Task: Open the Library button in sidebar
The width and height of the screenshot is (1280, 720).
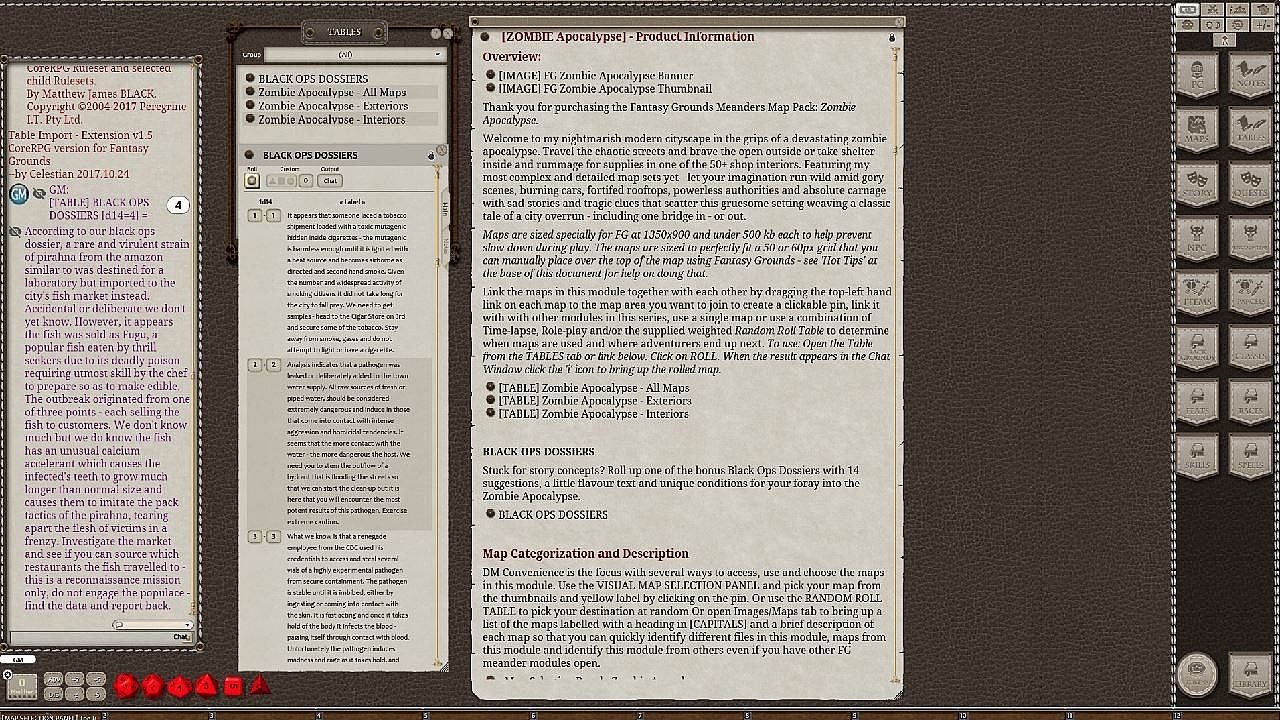Action: pyautogui.click(x=1249, y=674)
